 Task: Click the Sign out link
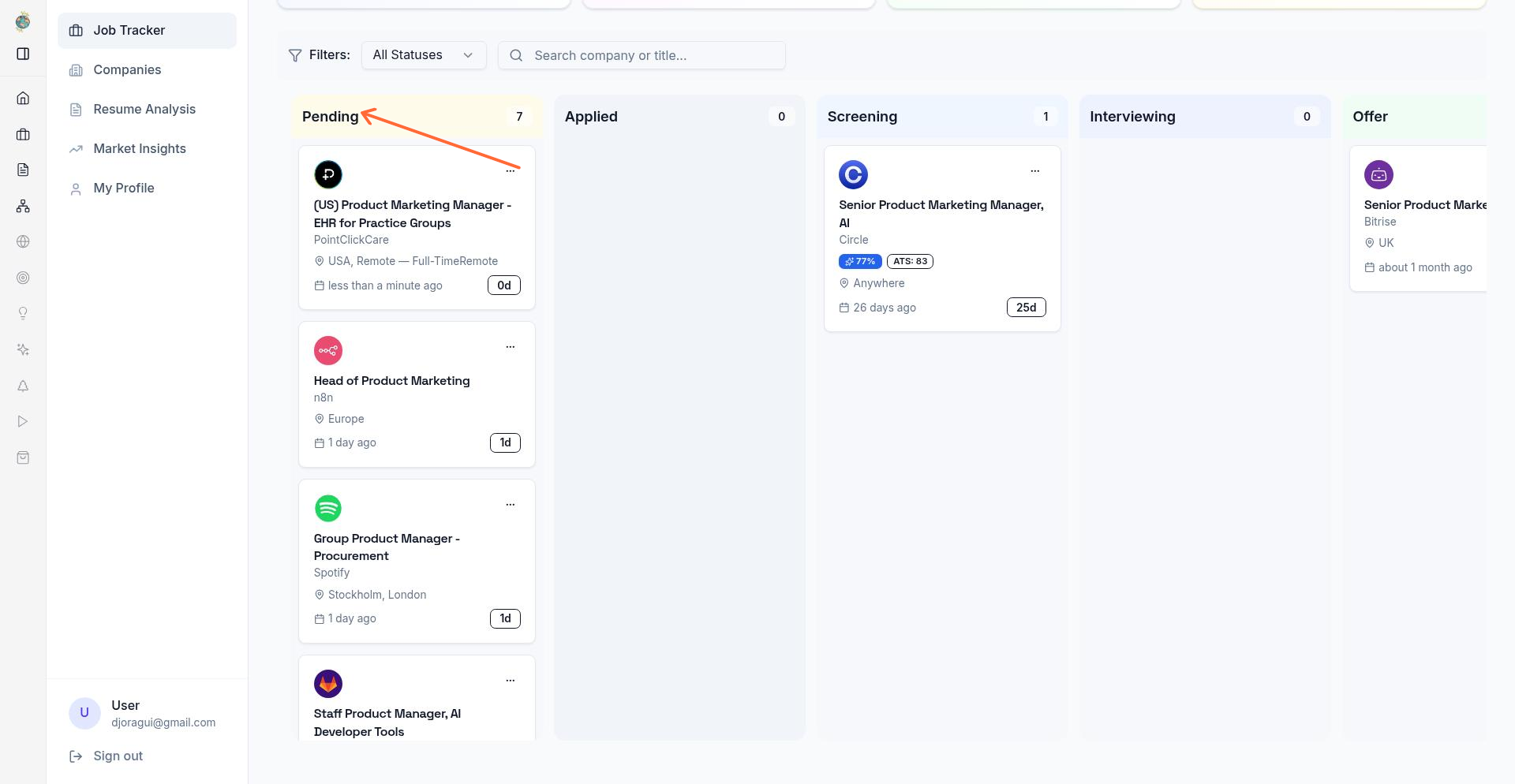tap(117, 756)
